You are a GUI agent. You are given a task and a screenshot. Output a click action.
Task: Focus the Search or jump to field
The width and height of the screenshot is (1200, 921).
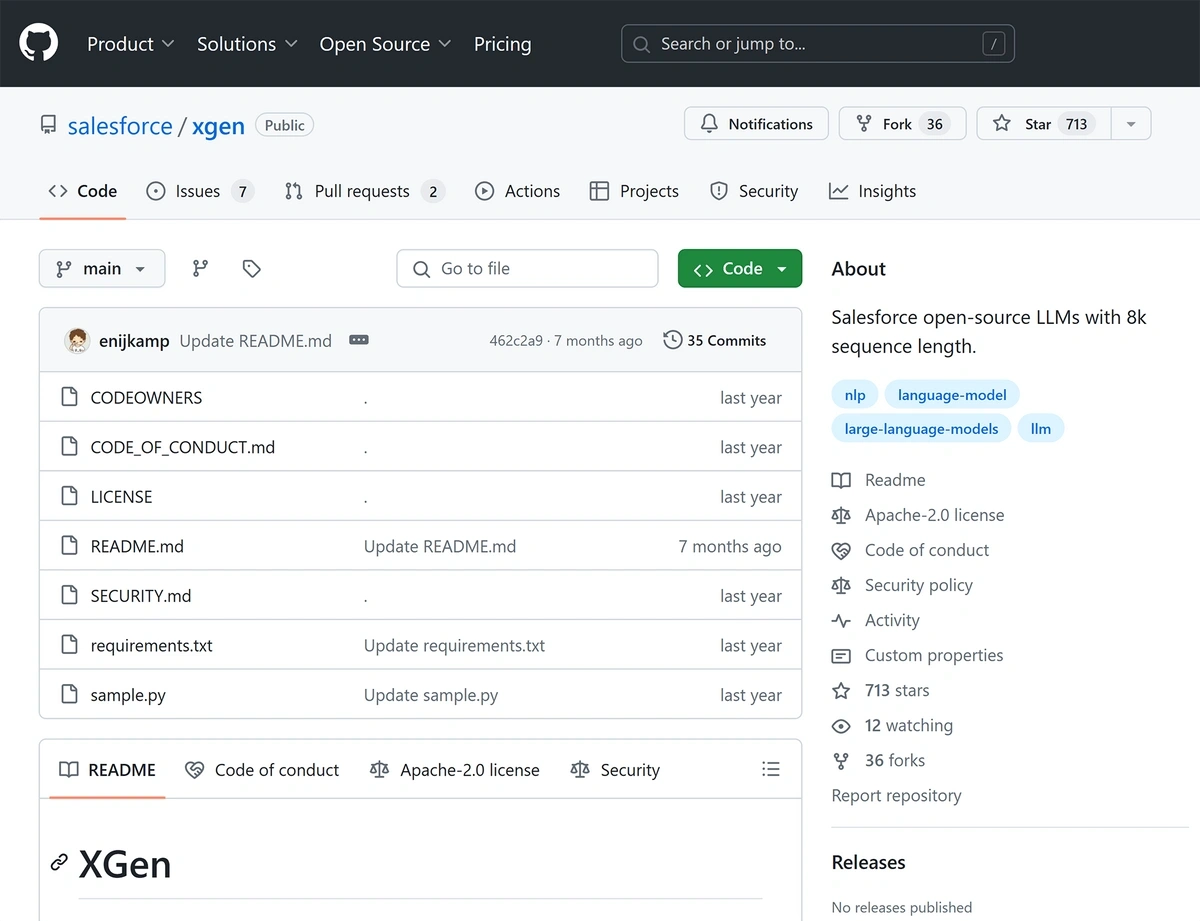coord(818,44)
